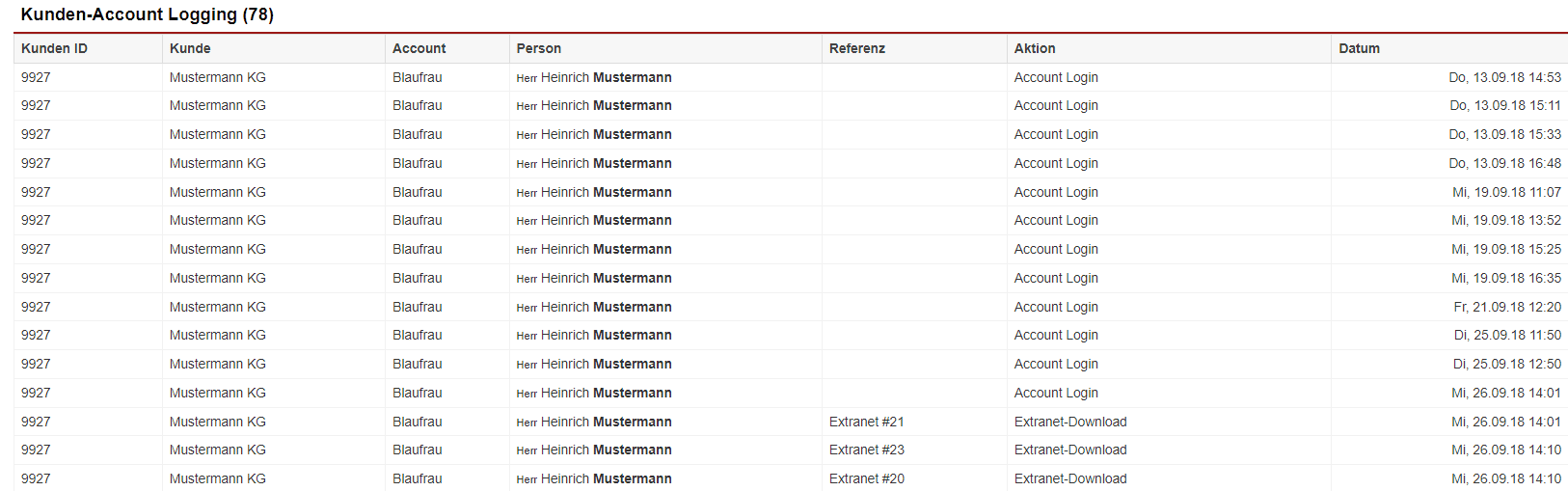1568x491 pixels.
Task: Open the "Extranet #20" reference
Action: tap(866, 478)
